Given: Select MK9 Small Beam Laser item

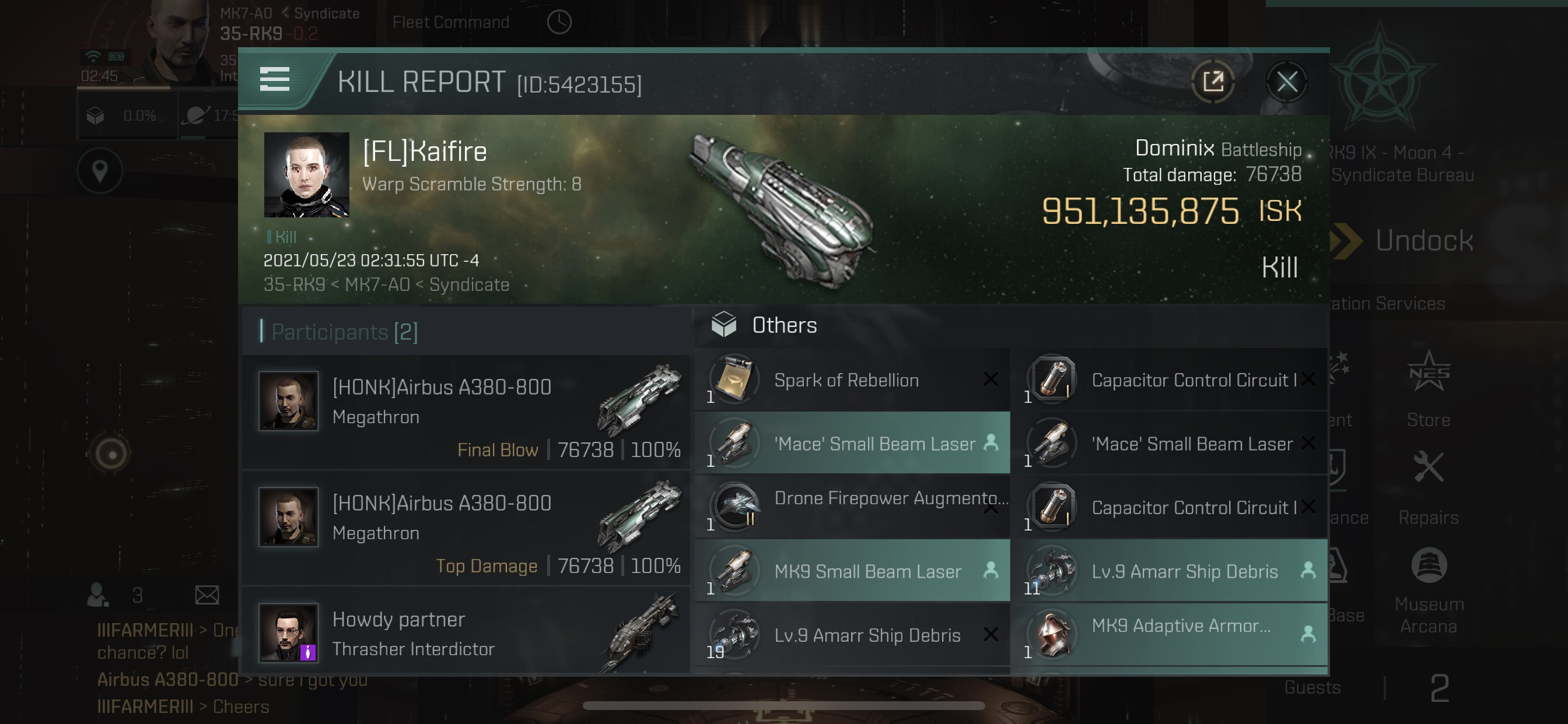Looking at the screenshot, I should pos(852,571).
